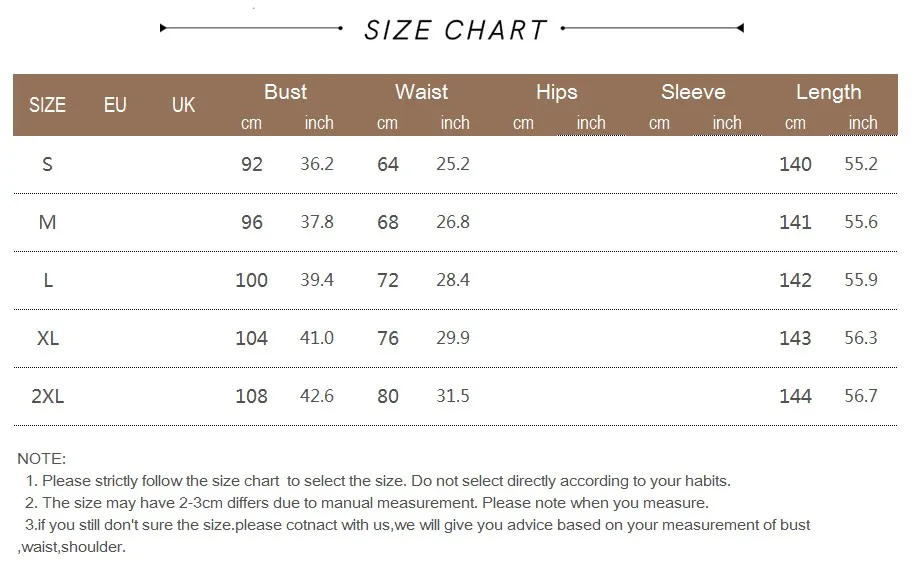This screenshot has width=921, height=572.
Task: Click the Hips column header
Action: [556, 92]
